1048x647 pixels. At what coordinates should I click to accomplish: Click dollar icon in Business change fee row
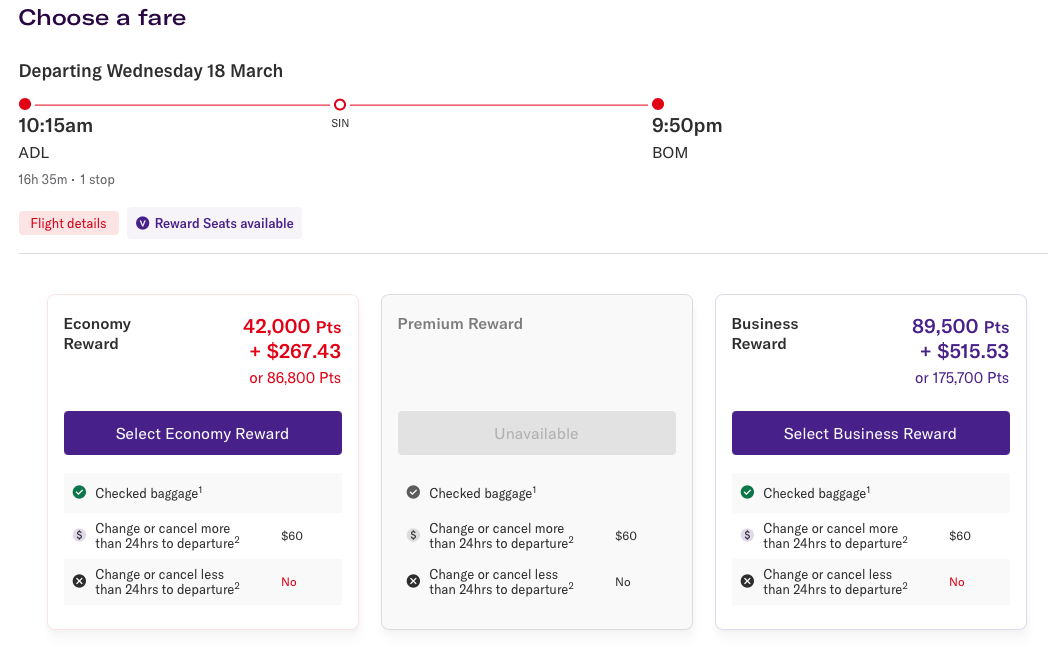click(747, 535)
